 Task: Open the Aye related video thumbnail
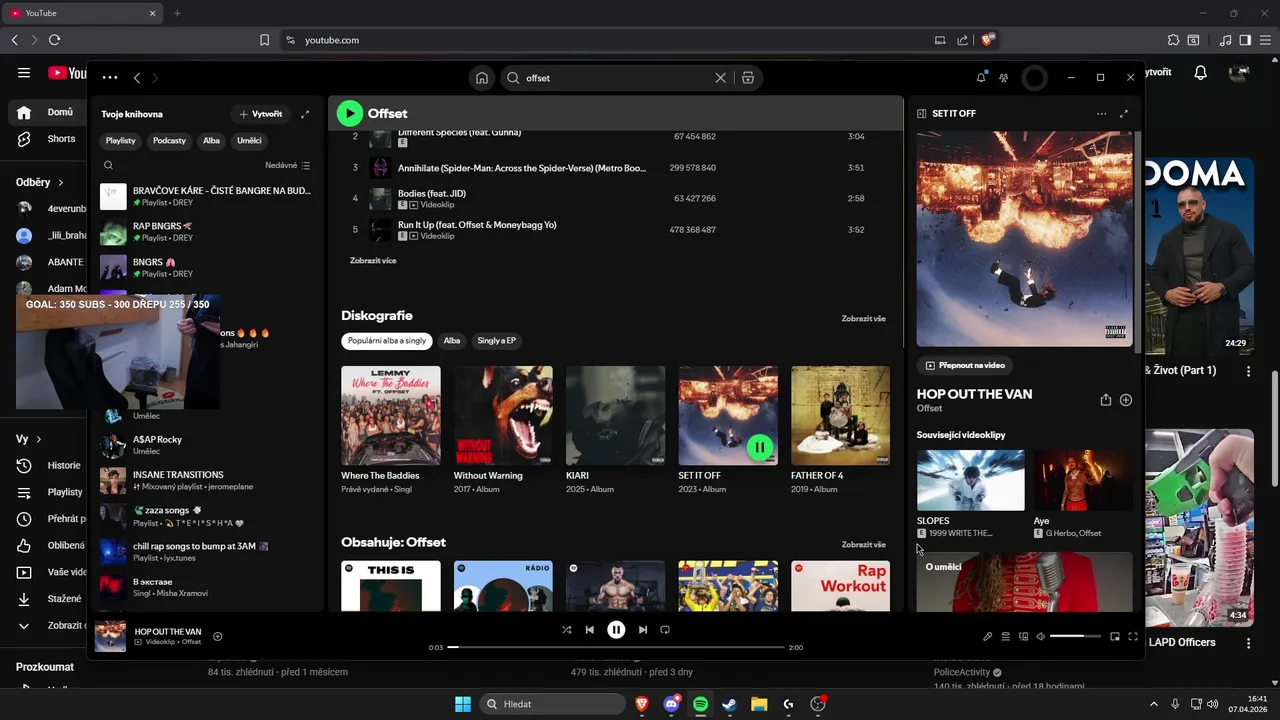tap(1083, 480)
